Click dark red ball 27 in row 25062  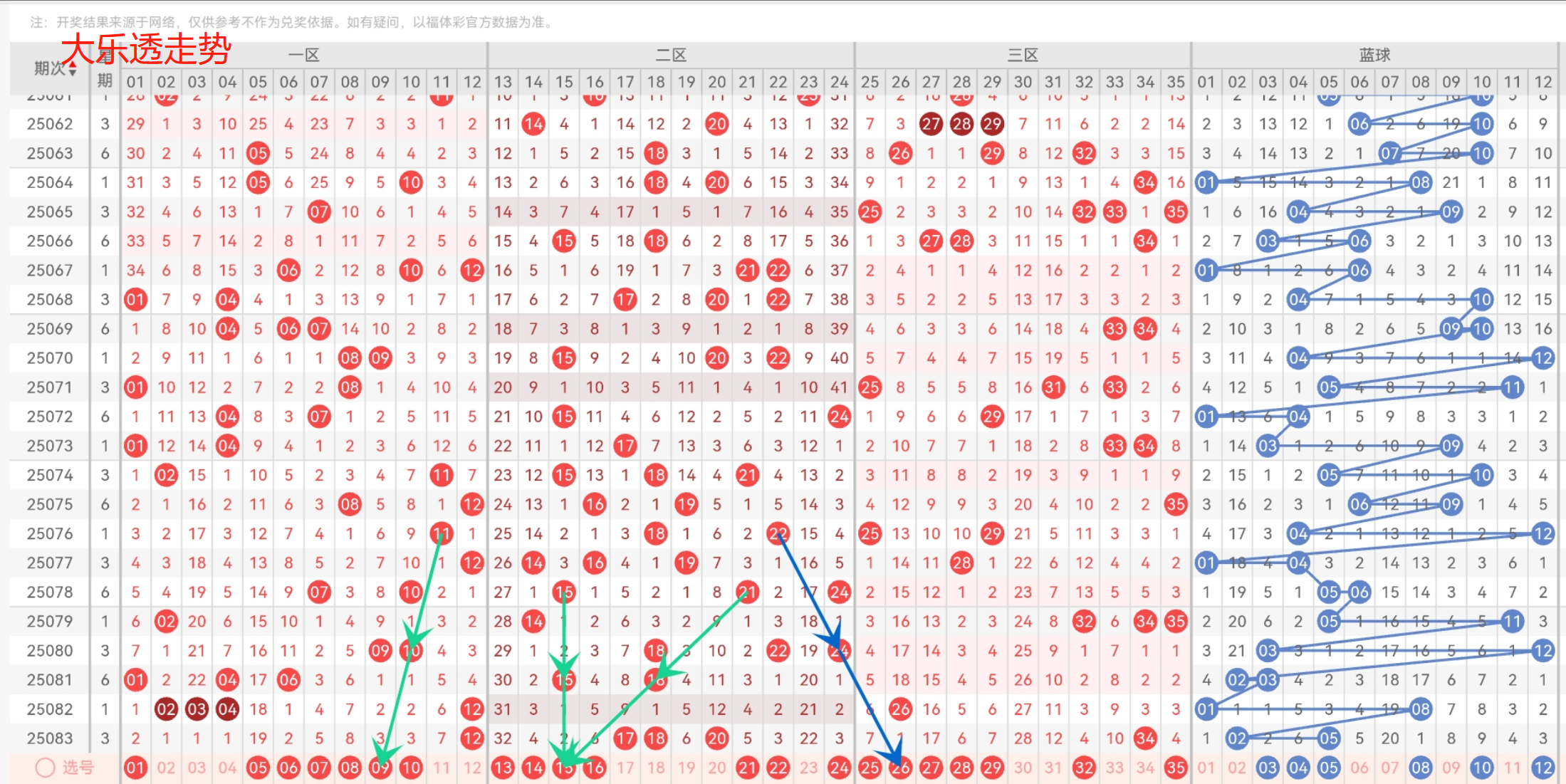[x=931, y=124]
